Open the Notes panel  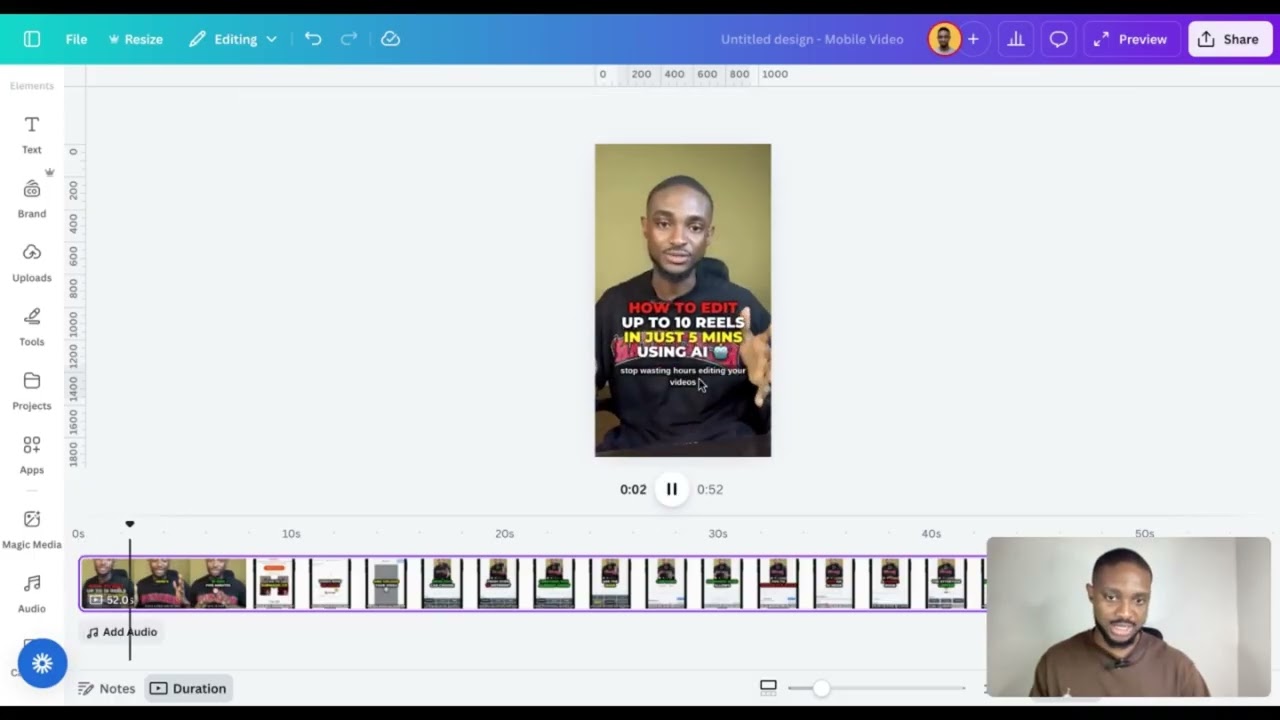[107, 688]
